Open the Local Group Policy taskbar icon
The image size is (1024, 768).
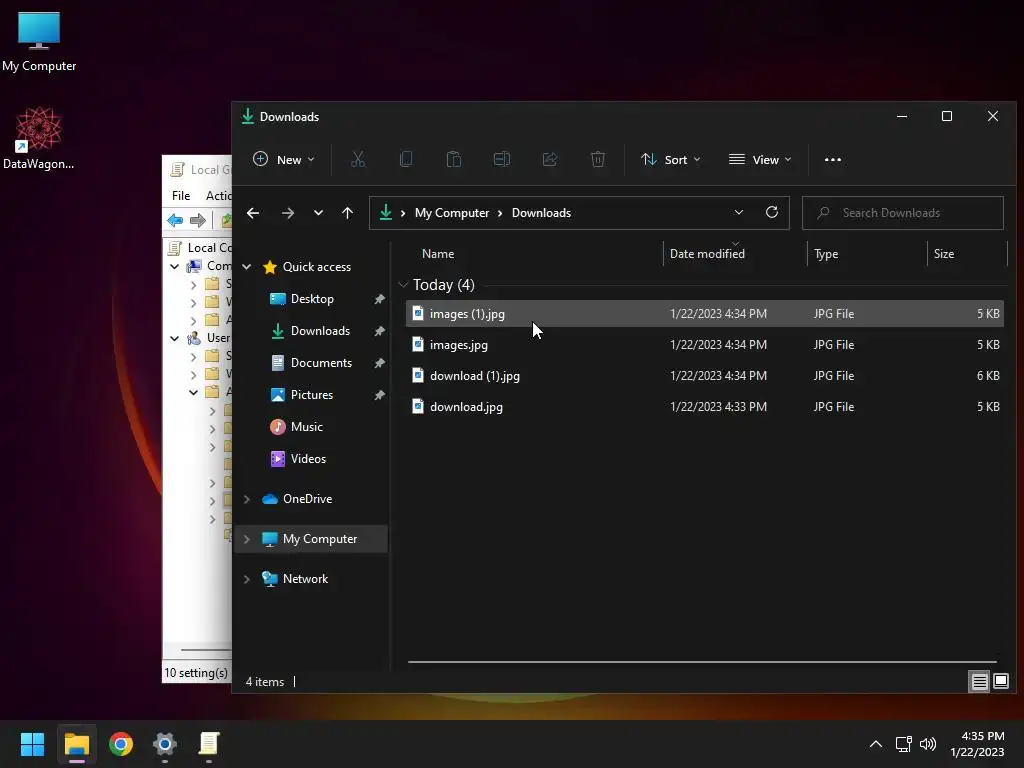coord(209,744)
